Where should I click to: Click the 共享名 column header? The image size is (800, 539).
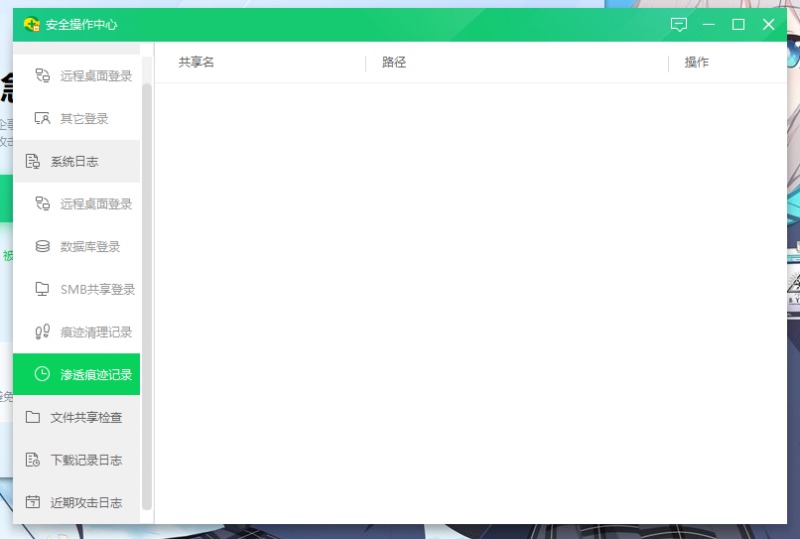click(196, 63)
